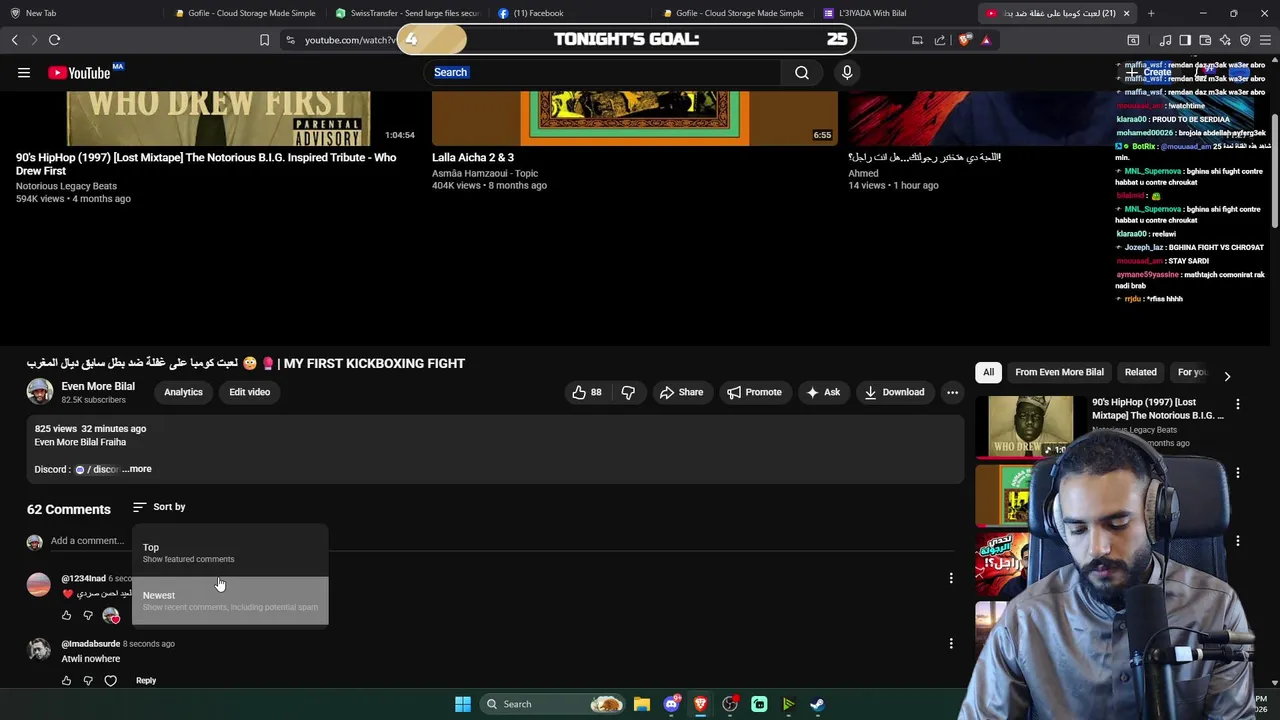Like the @1234lnad comment

click(67, 615)
